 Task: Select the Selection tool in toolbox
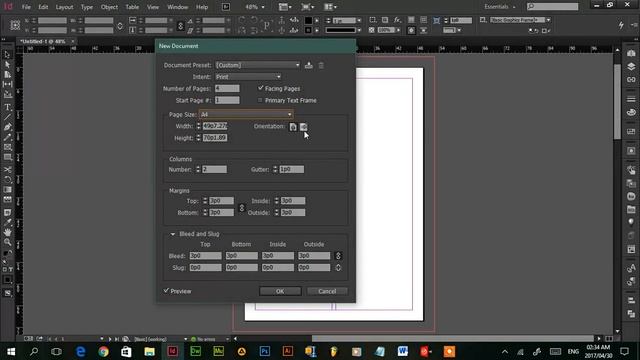pyautogui.click(x=7, y=54)
